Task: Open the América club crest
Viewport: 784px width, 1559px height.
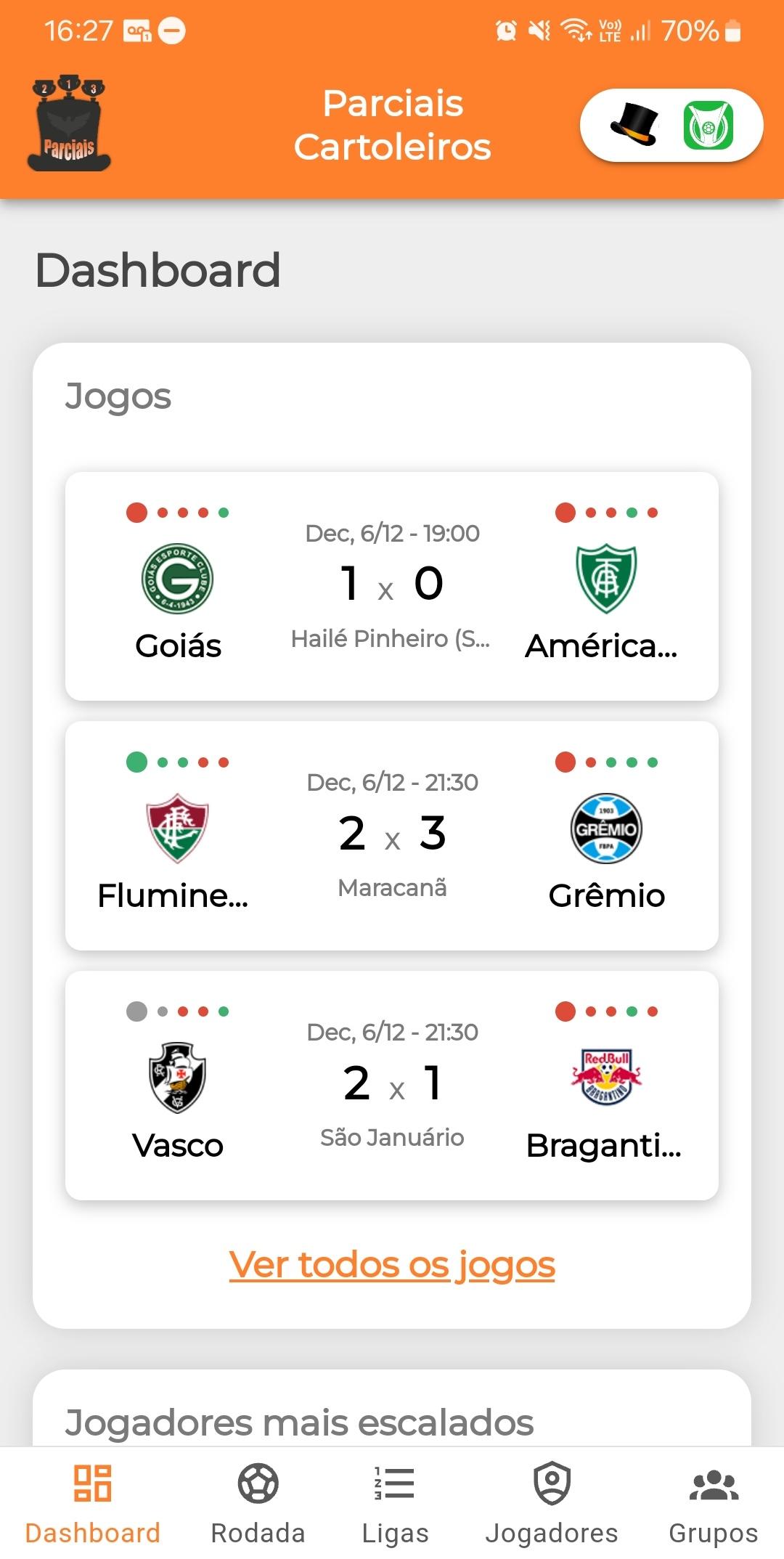Action: pyautogui.click(x=606, y=579)
